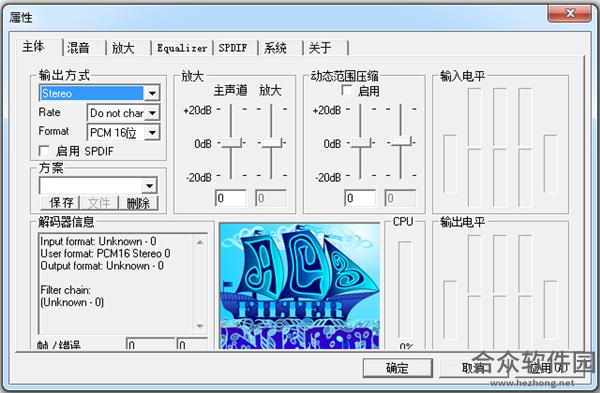
Task: Click the 主声道 gain slider handle
Action: [x=231, y=143]
